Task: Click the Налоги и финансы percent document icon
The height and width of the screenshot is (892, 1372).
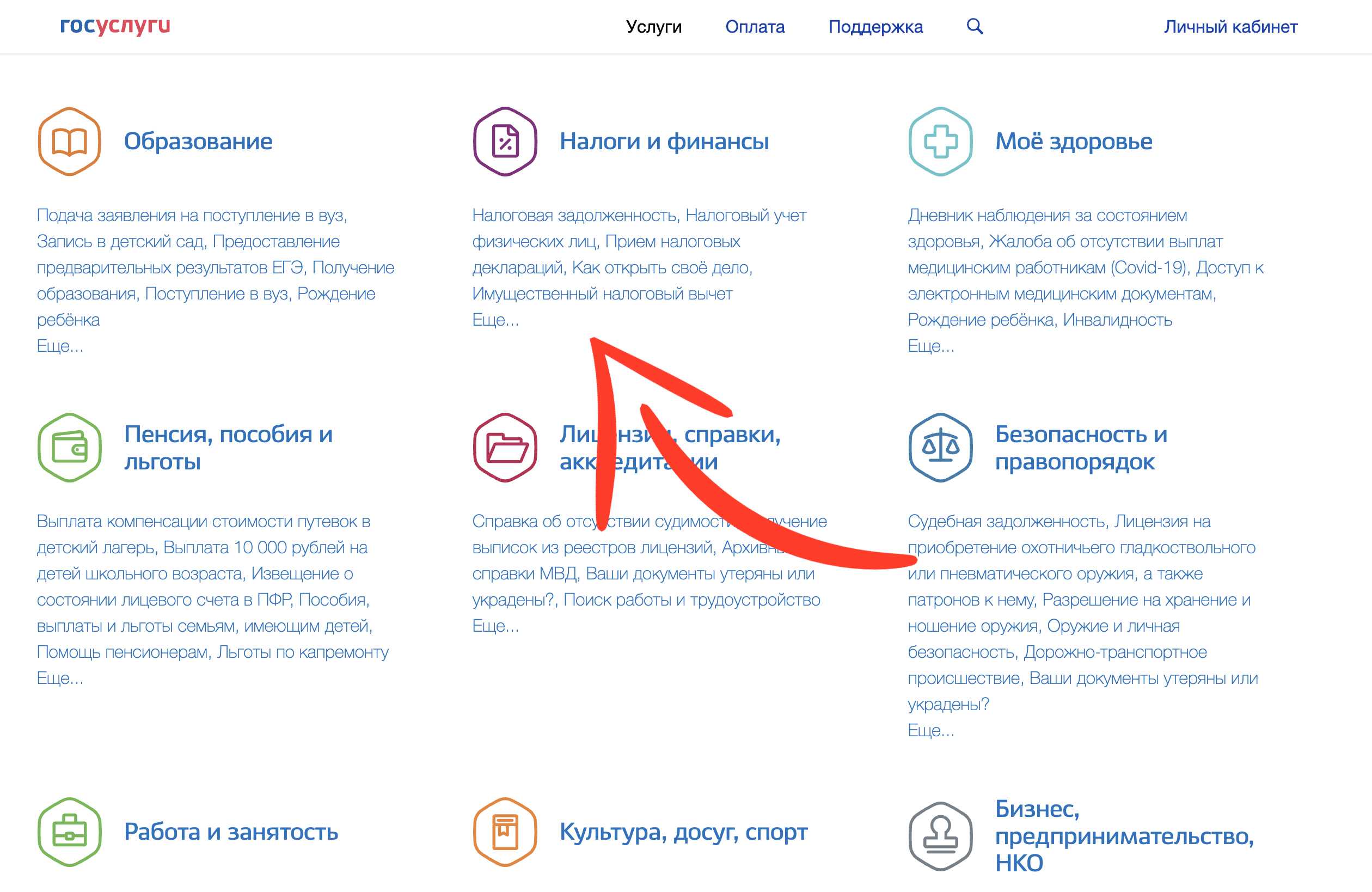Action: pyautogui.click(x=505, y=141)
